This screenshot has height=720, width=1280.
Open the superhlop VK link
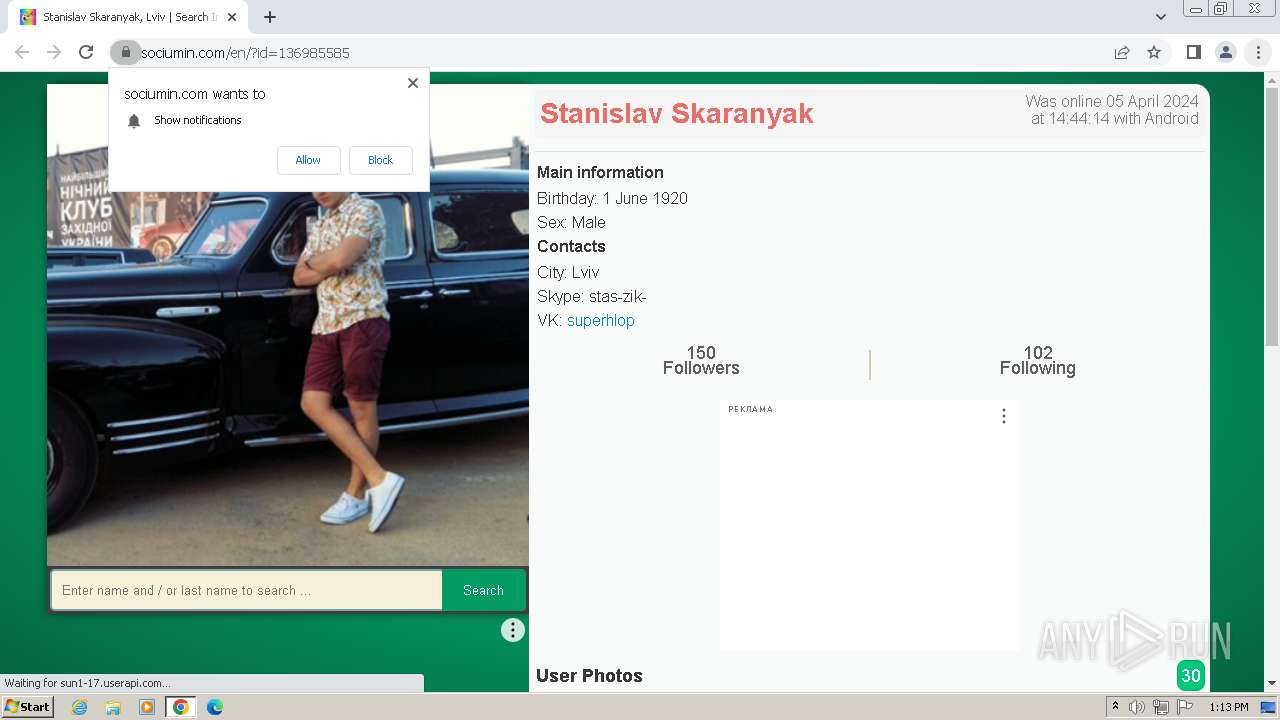(601, 320)
